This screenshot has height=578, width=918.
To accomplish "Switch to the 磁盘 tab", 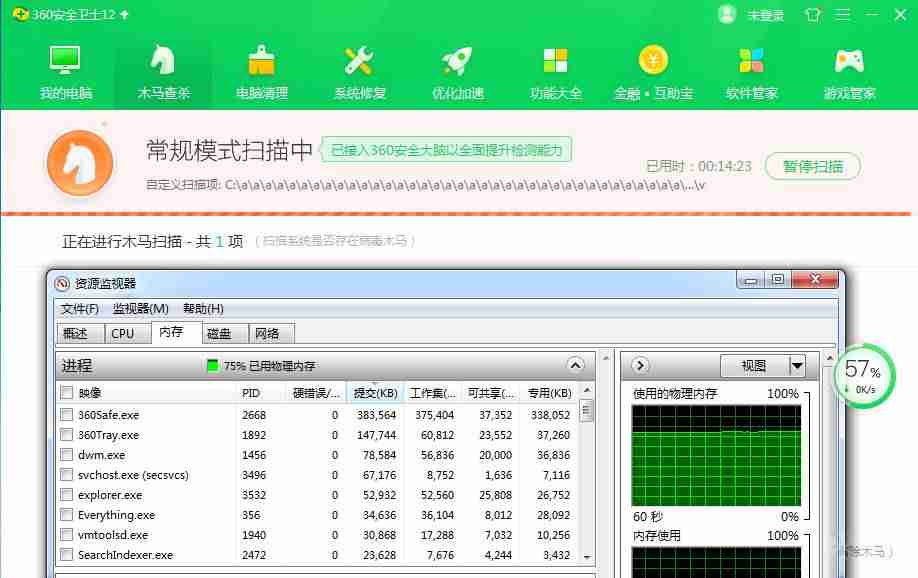I will [x=225, y=333].
